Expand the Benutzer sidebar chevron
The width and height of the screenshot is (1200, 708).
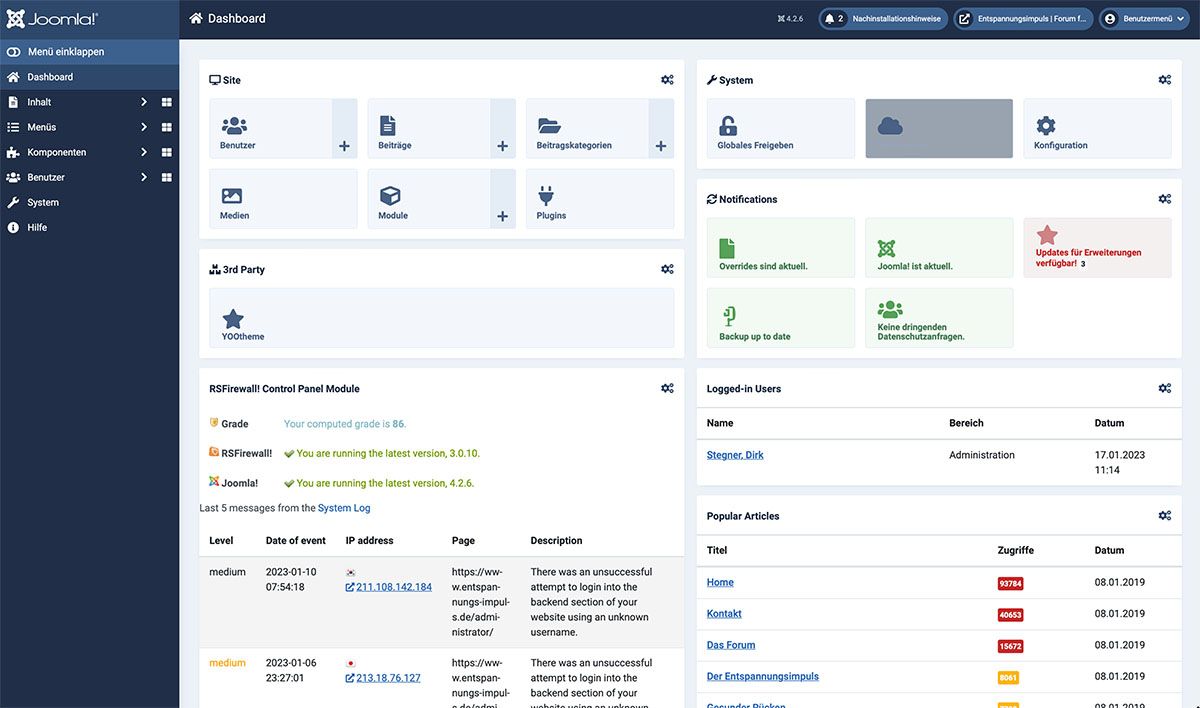tap(144, 177)
